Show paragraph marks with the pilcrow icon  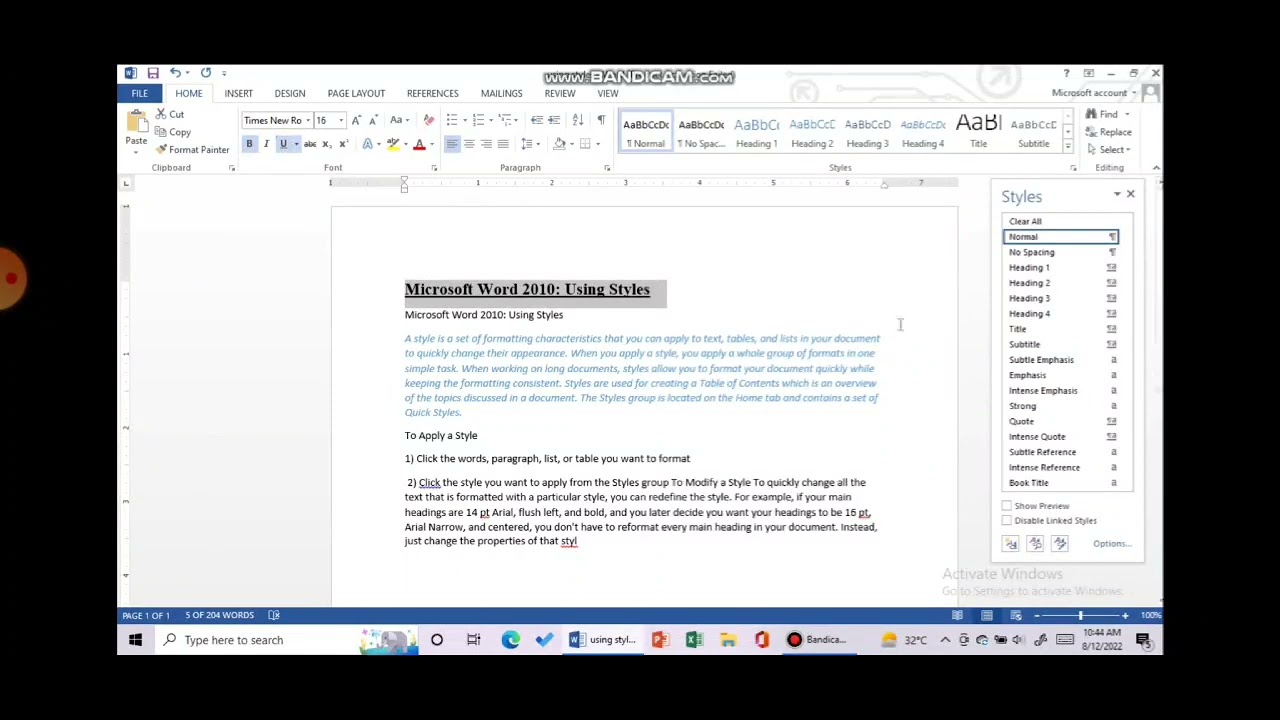pyautogui.click(x=601, y=120)
